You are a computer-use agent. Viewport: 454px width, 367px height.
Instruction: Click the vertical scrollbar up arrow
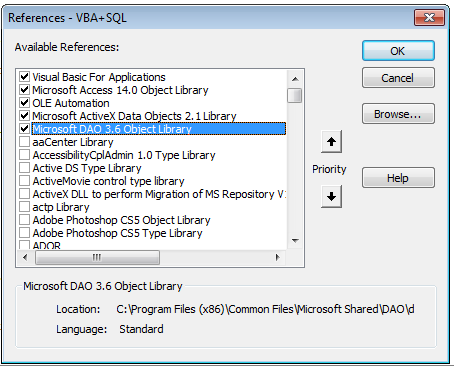coord(295,79)
